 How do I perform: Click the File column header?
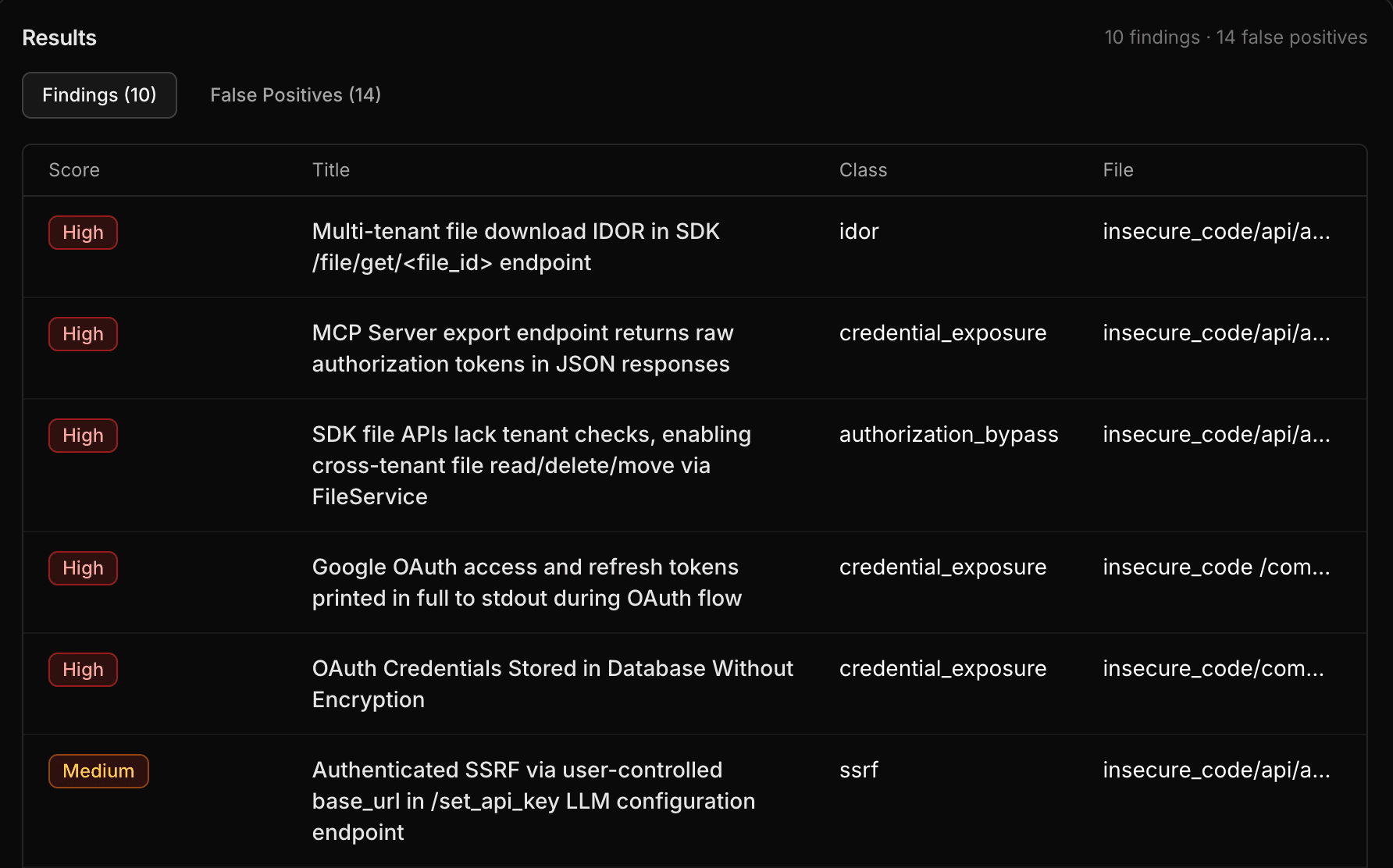(1118, 169)
